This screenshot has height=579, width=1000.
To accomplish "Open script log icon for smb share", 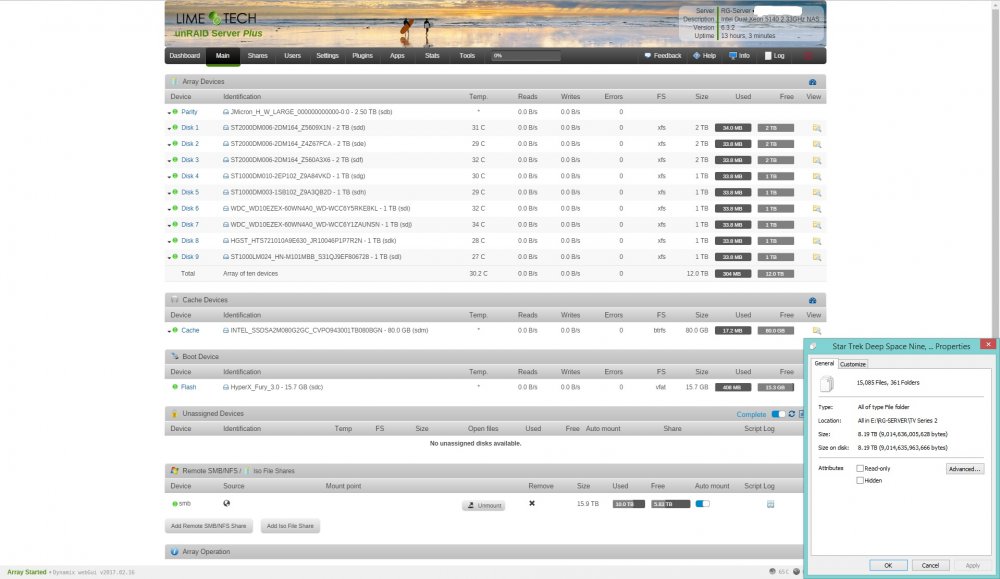I will point(770,504).
